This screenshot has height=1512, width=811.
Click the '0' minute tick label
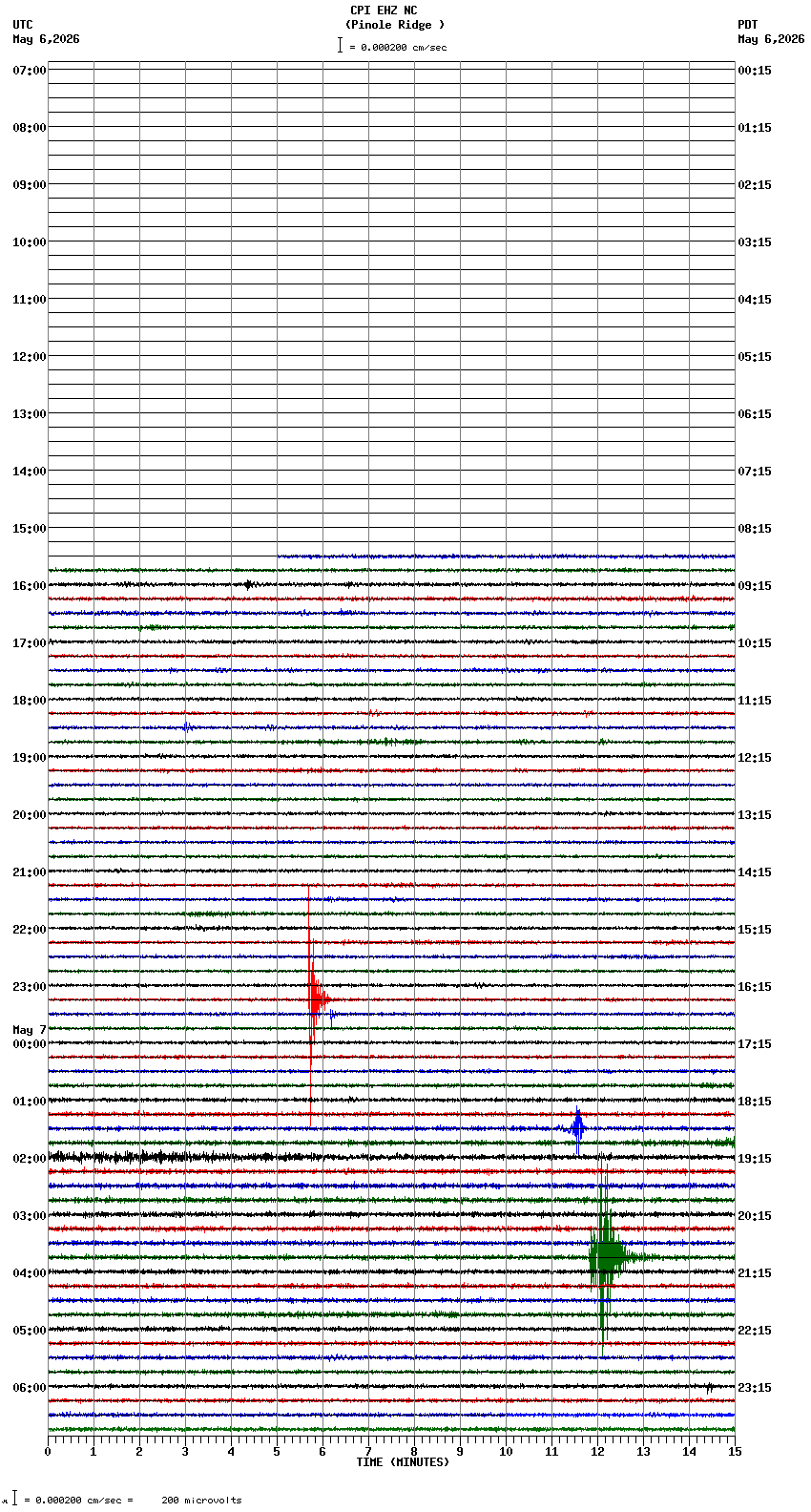[48, 1452]
